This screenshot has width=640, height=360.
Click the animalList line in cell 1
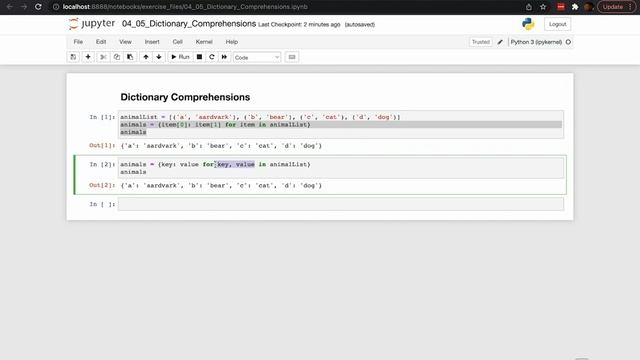point(260,117)
